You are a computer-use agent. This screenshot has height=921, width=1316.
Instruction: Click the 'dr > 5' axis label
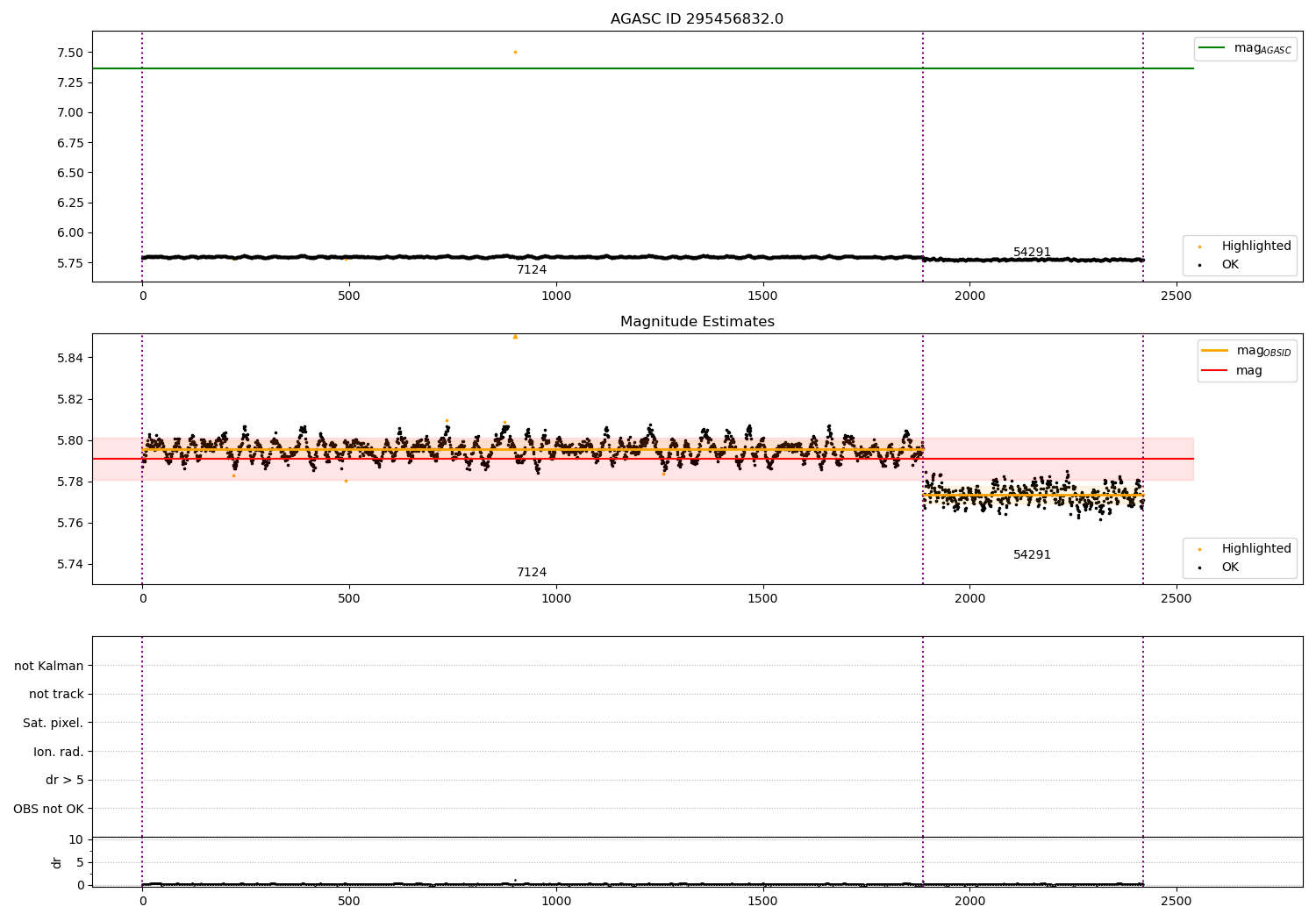pyautogui.click(x=64, y=781)
